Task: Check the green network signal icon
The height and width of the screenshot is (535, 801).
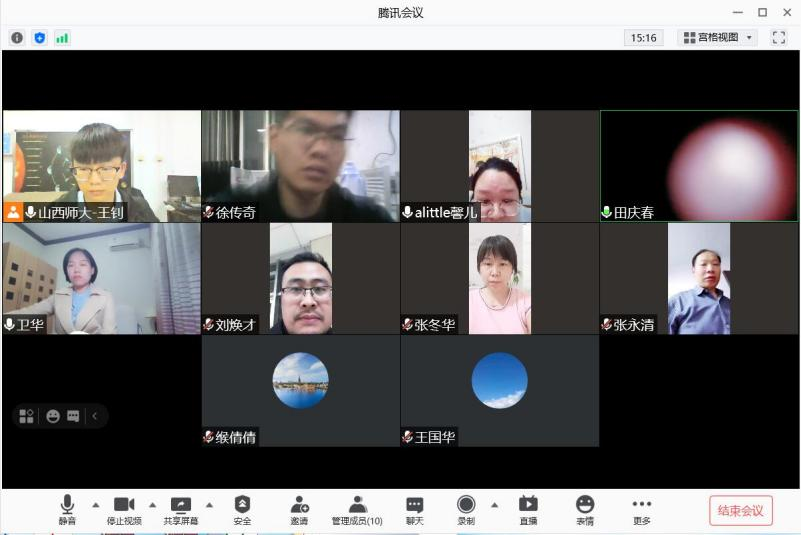Action: pyautogui.click(x=62, y=38)
